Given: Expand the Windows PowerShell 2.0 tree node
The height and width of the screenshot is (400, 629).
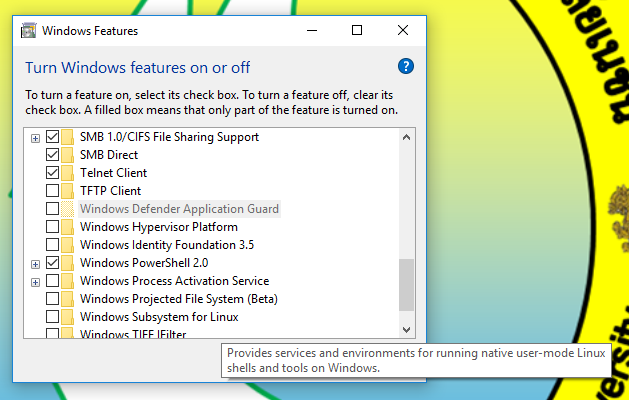Looking at the screenshot, I should point(36,263).
